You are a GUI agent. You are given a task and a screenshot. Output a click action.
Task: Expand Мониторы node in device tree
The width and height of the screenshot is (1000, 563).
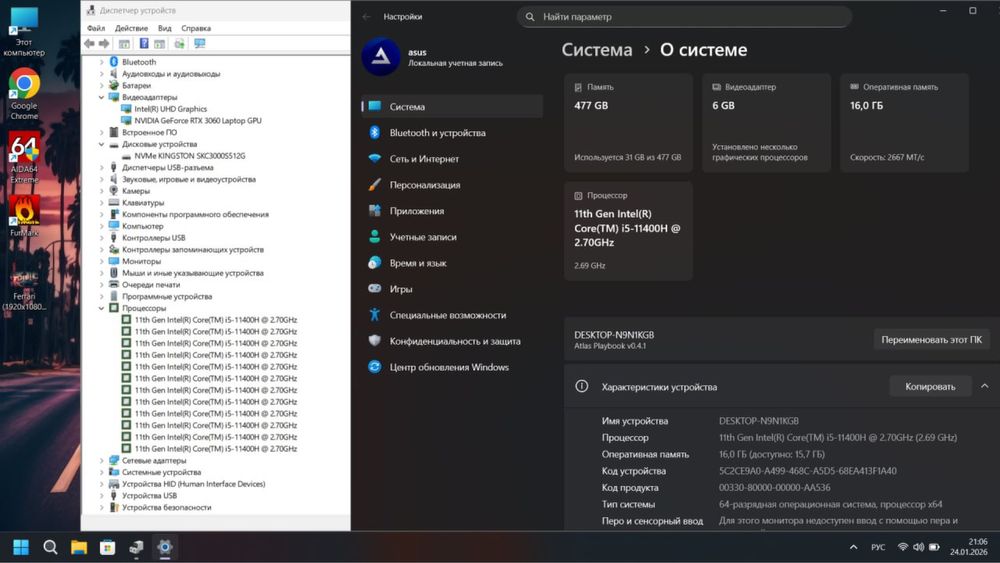[101, 261]
